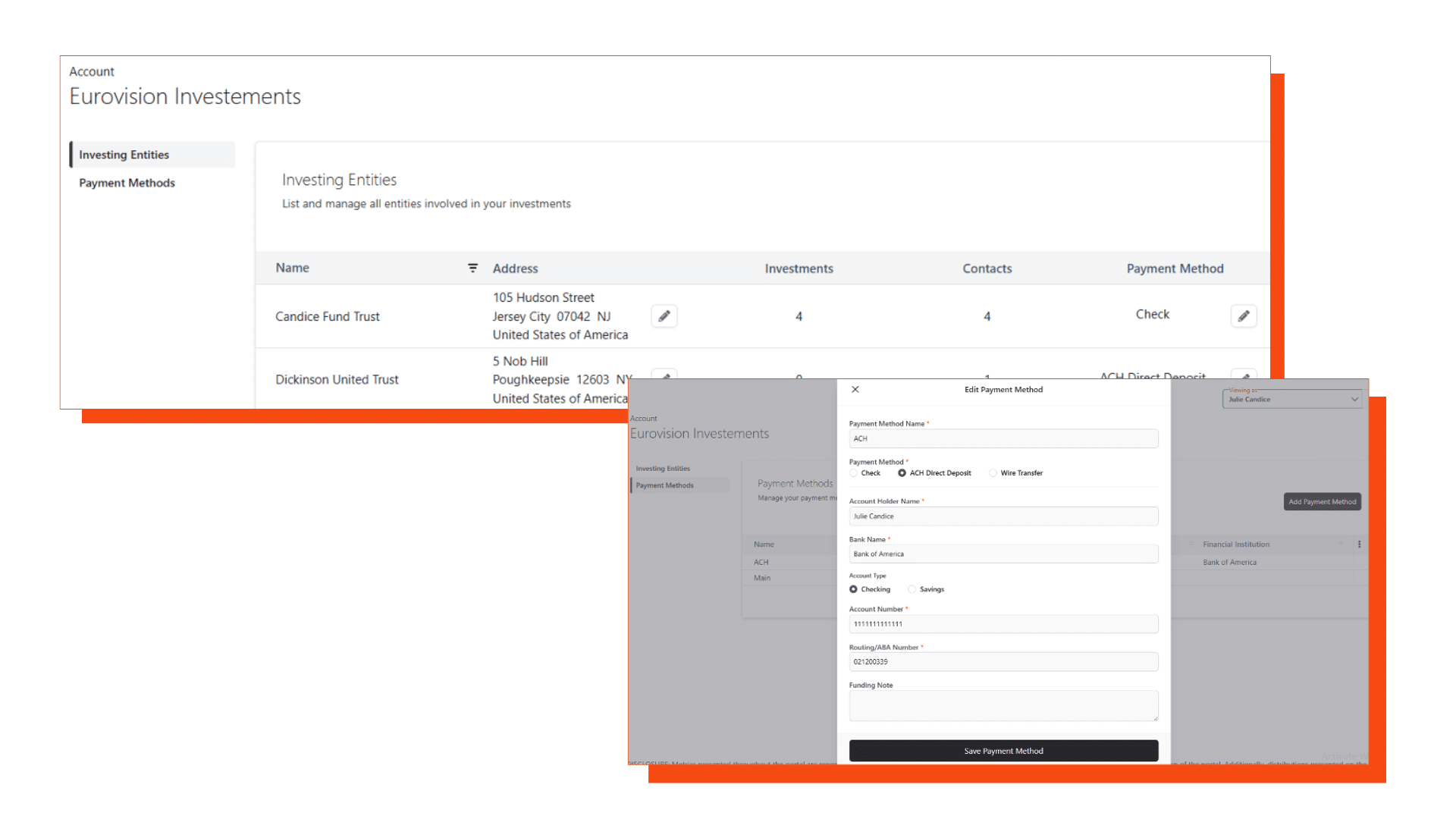The width and height of the screenshot is (1456, 819).
Task: Select Wire Transfer radio option
Action: pos(993,473)
